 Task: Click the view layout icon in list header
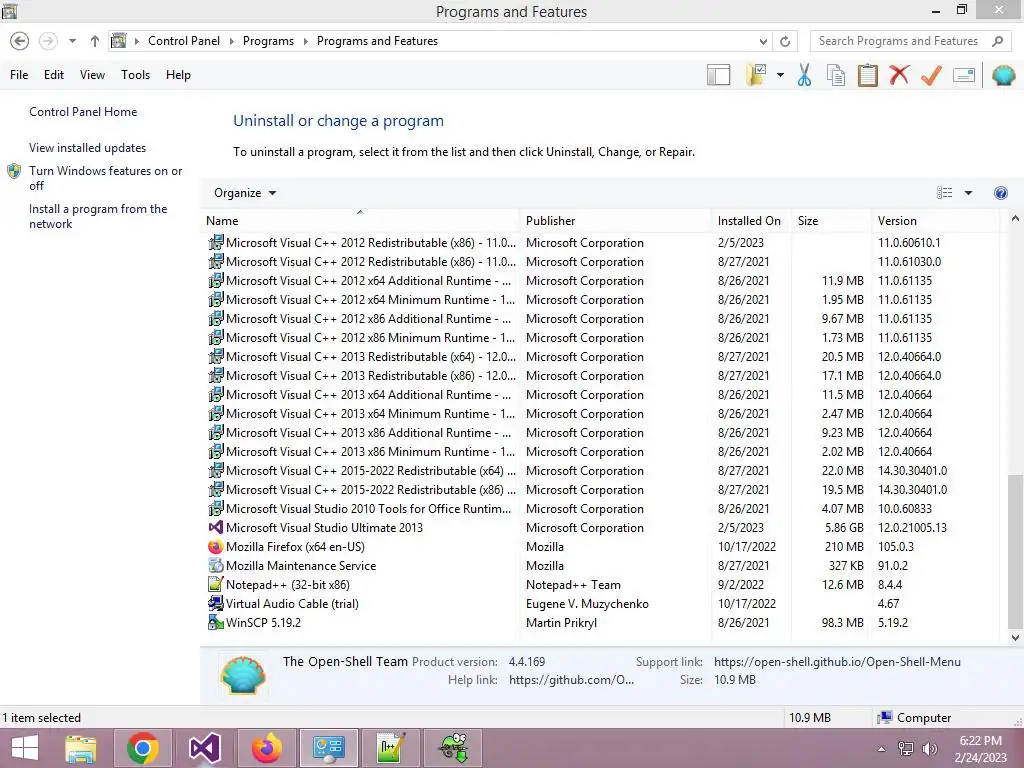[x=944, y=193]
